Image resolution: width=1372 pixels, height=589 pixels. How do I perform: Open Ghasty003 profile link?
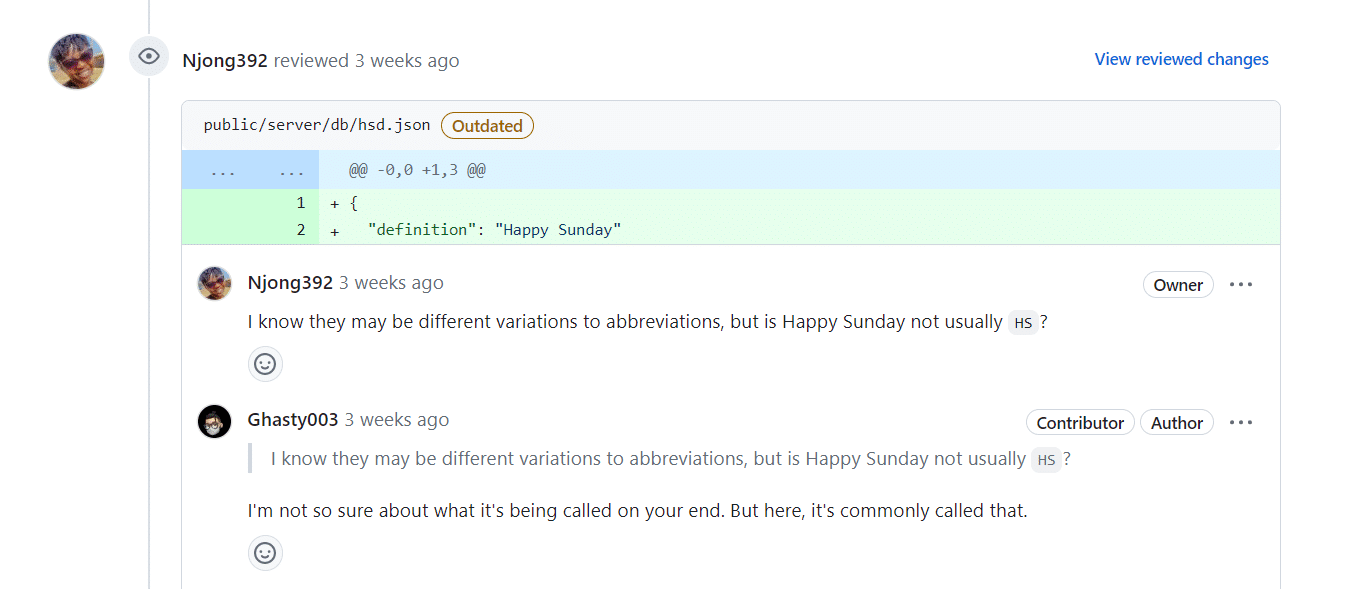click(293, 420)
